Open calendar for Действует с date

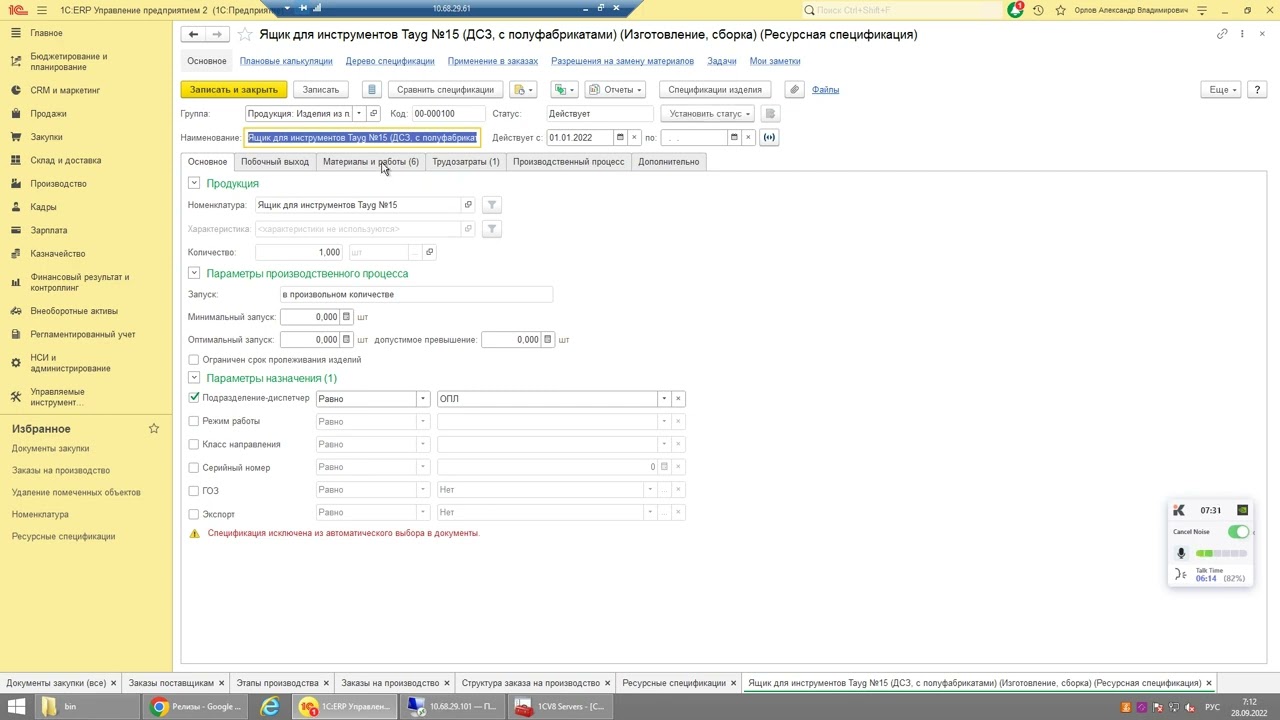pos(620,138)
